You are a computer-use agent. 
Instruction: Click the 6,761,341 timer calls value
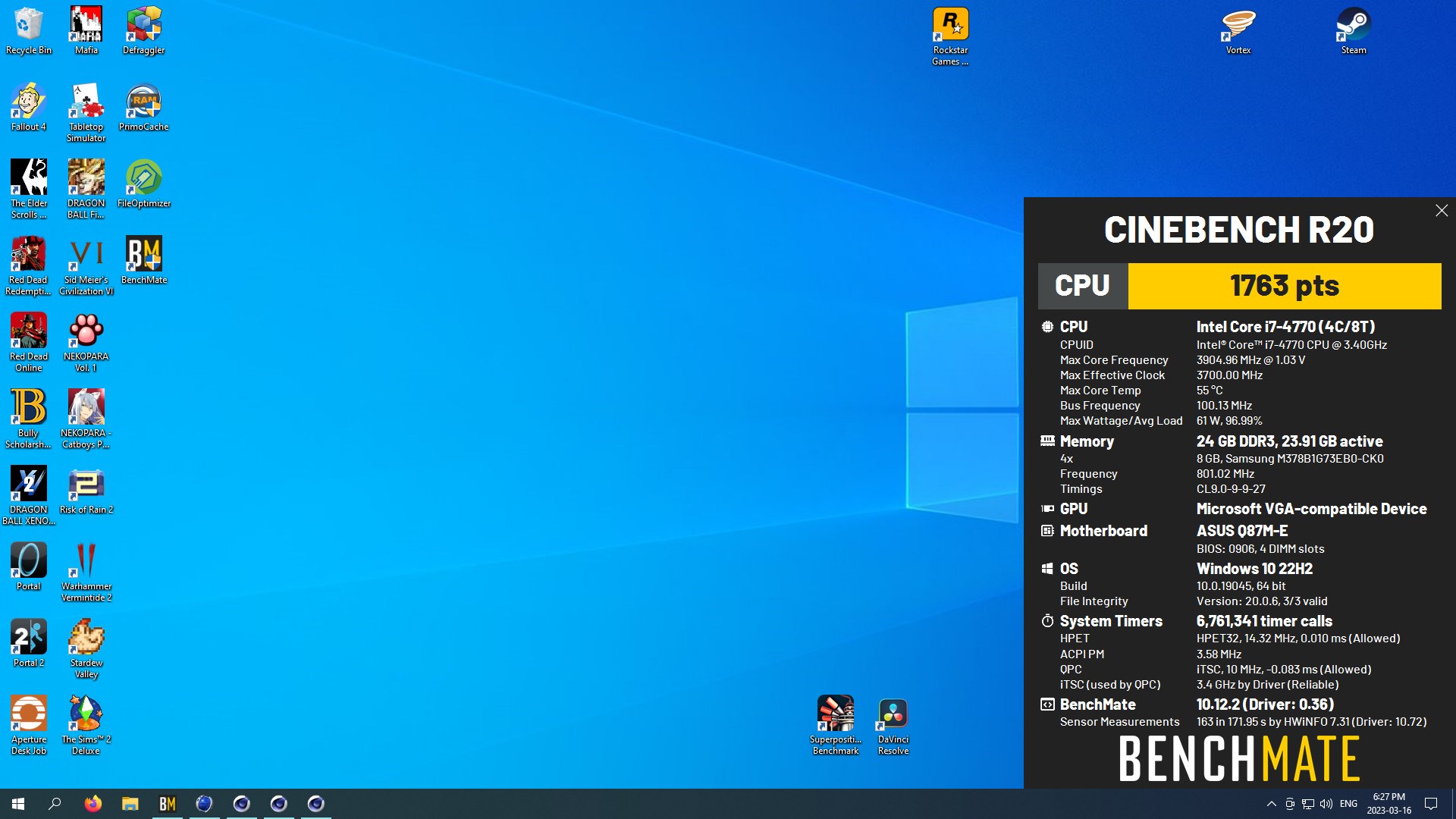coord(1264,621)
